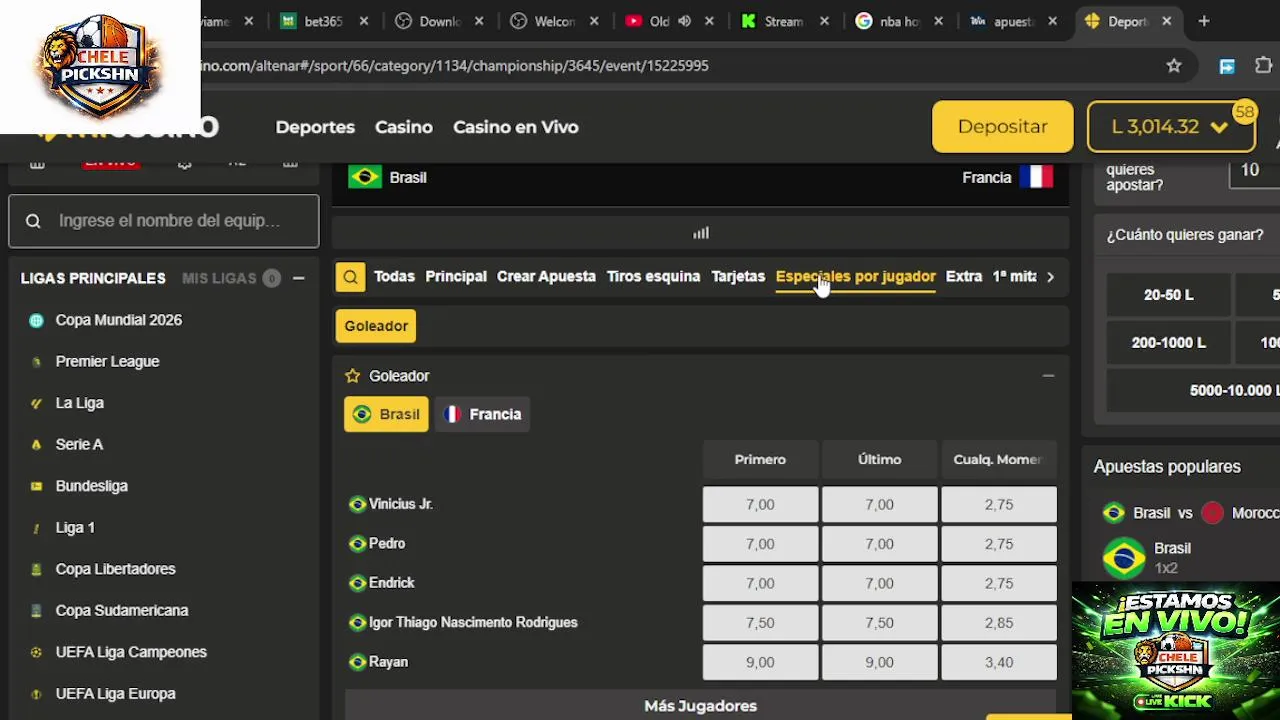Close the nba browser tab

click(936, 21)
